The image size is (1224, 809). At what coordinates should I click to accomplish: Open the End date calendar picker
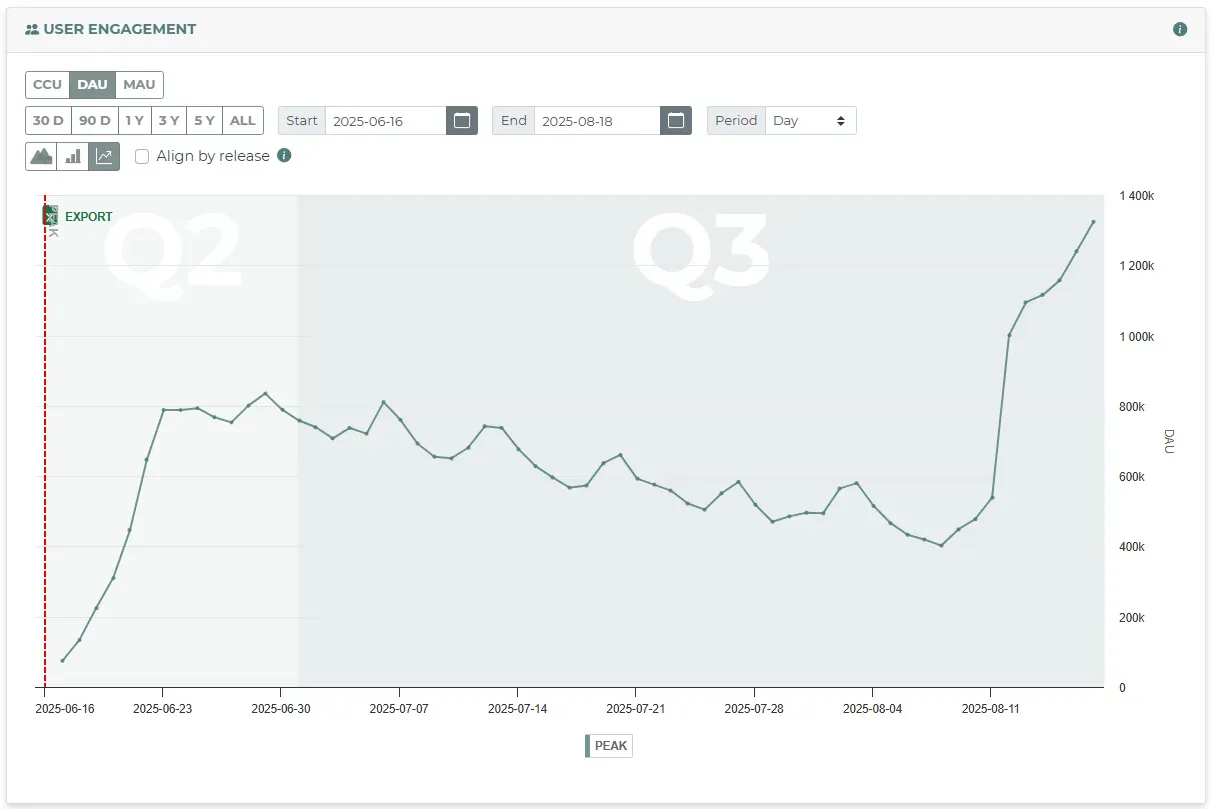click(676, 121)
